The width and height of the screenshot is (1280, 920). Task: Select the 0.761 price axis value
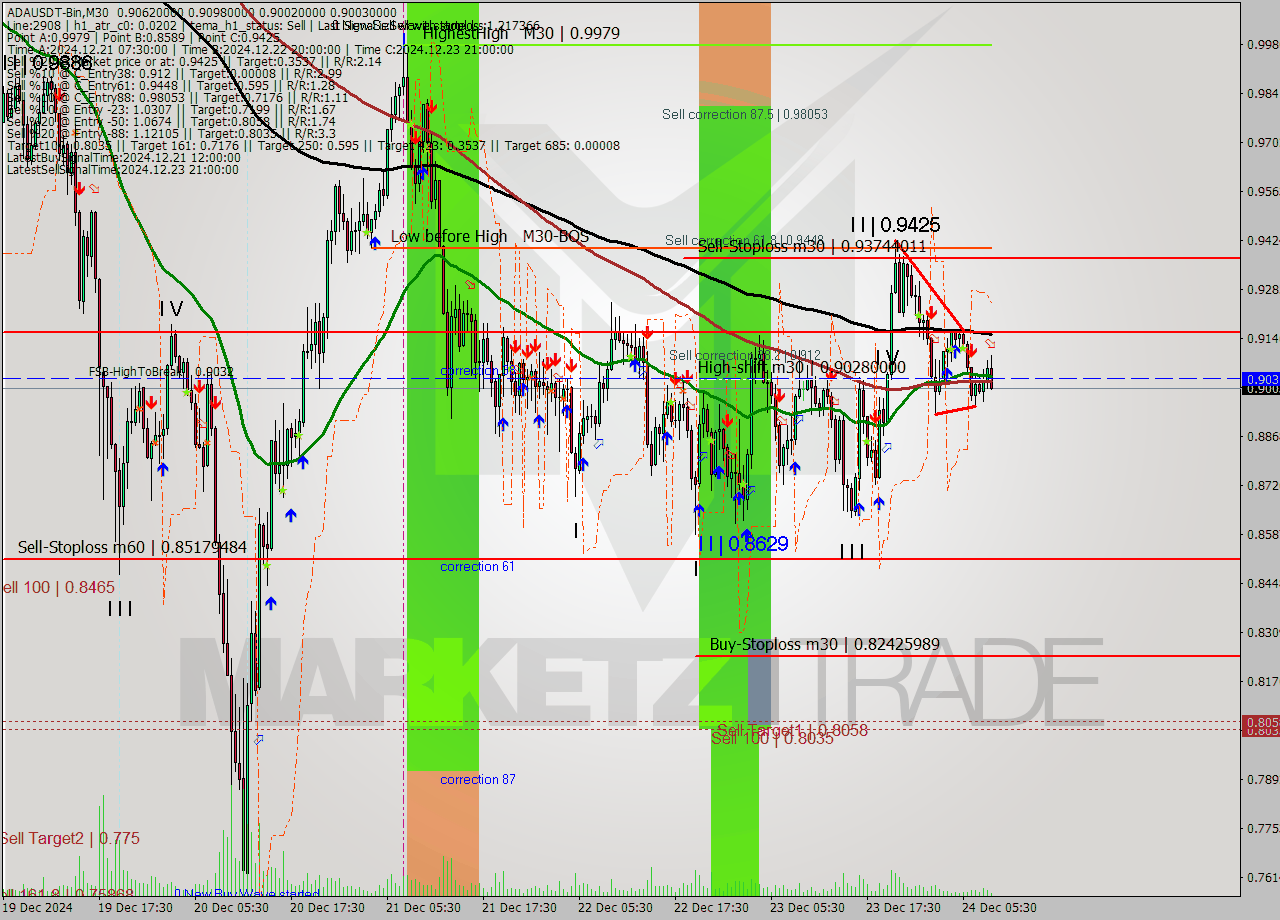1262,877
